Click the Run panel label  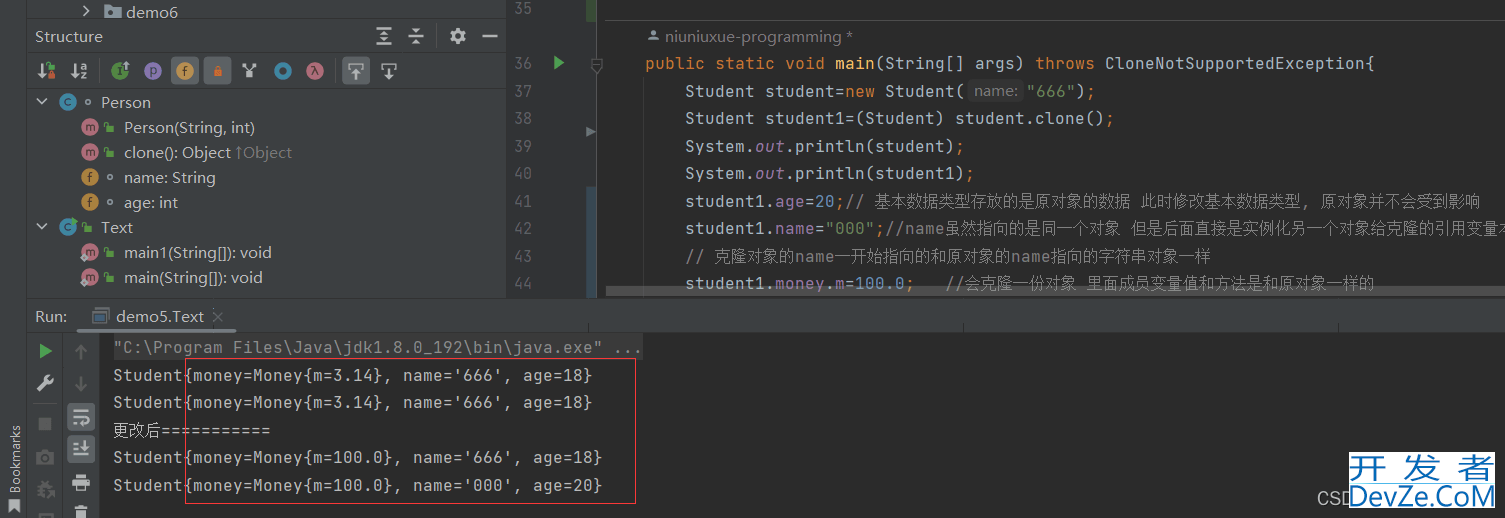click(x=51, y=316)
